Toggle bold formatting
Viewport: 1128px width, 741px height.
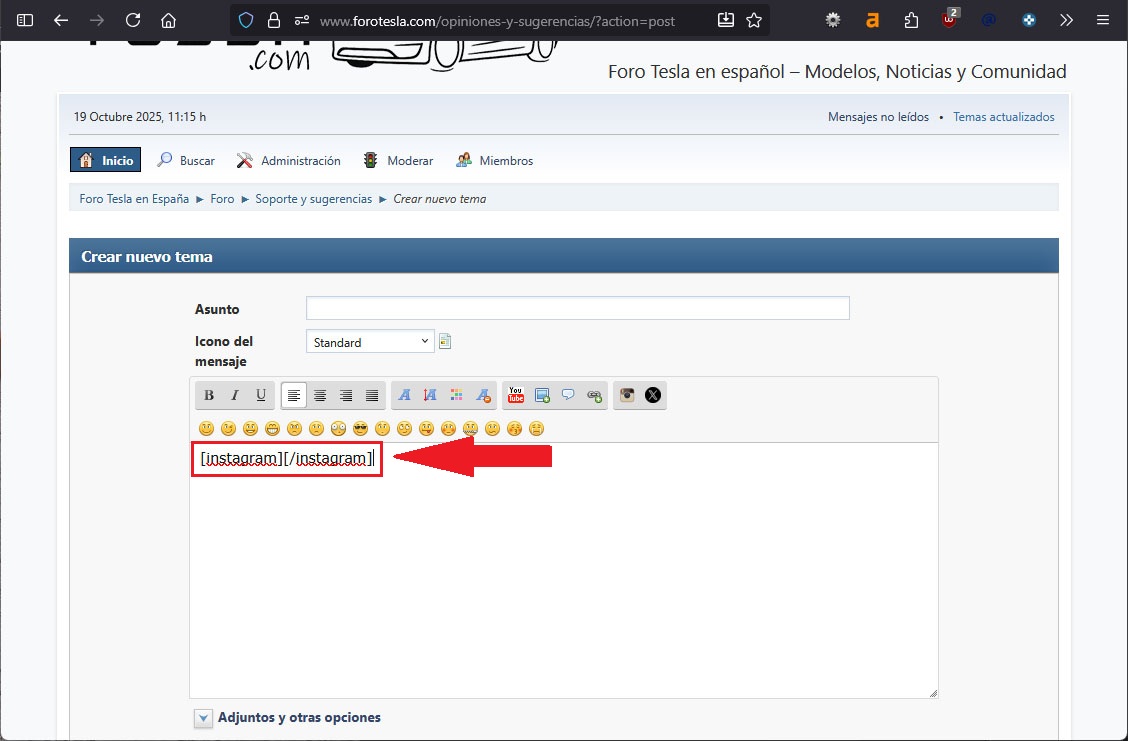(209, 395)
